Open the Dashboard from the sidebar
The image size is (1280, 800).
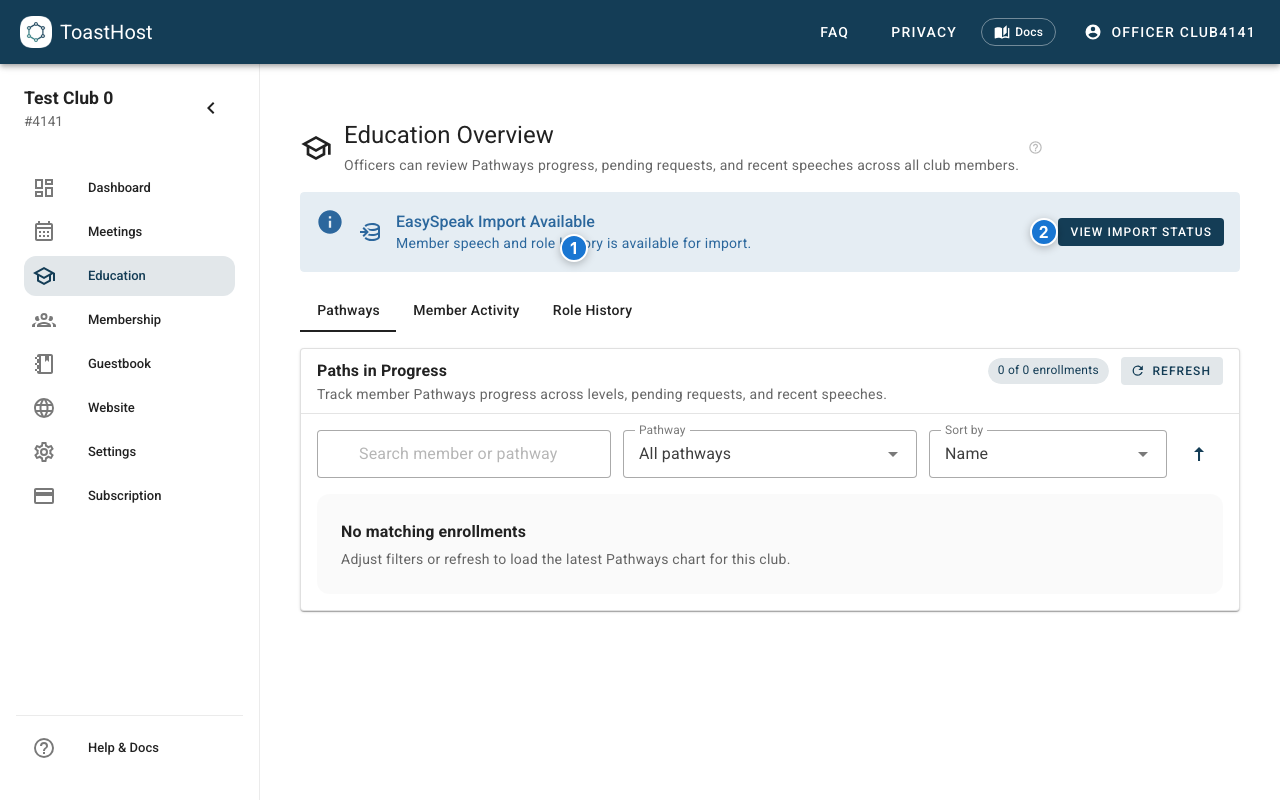44,187
